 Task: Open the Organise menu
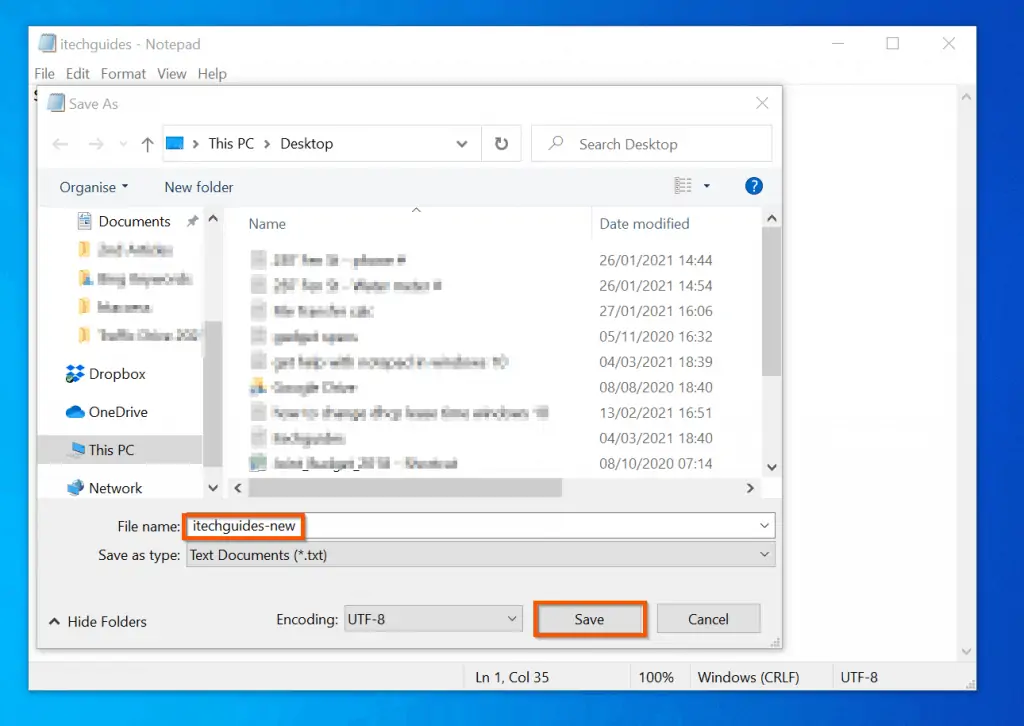click(94, 187)
